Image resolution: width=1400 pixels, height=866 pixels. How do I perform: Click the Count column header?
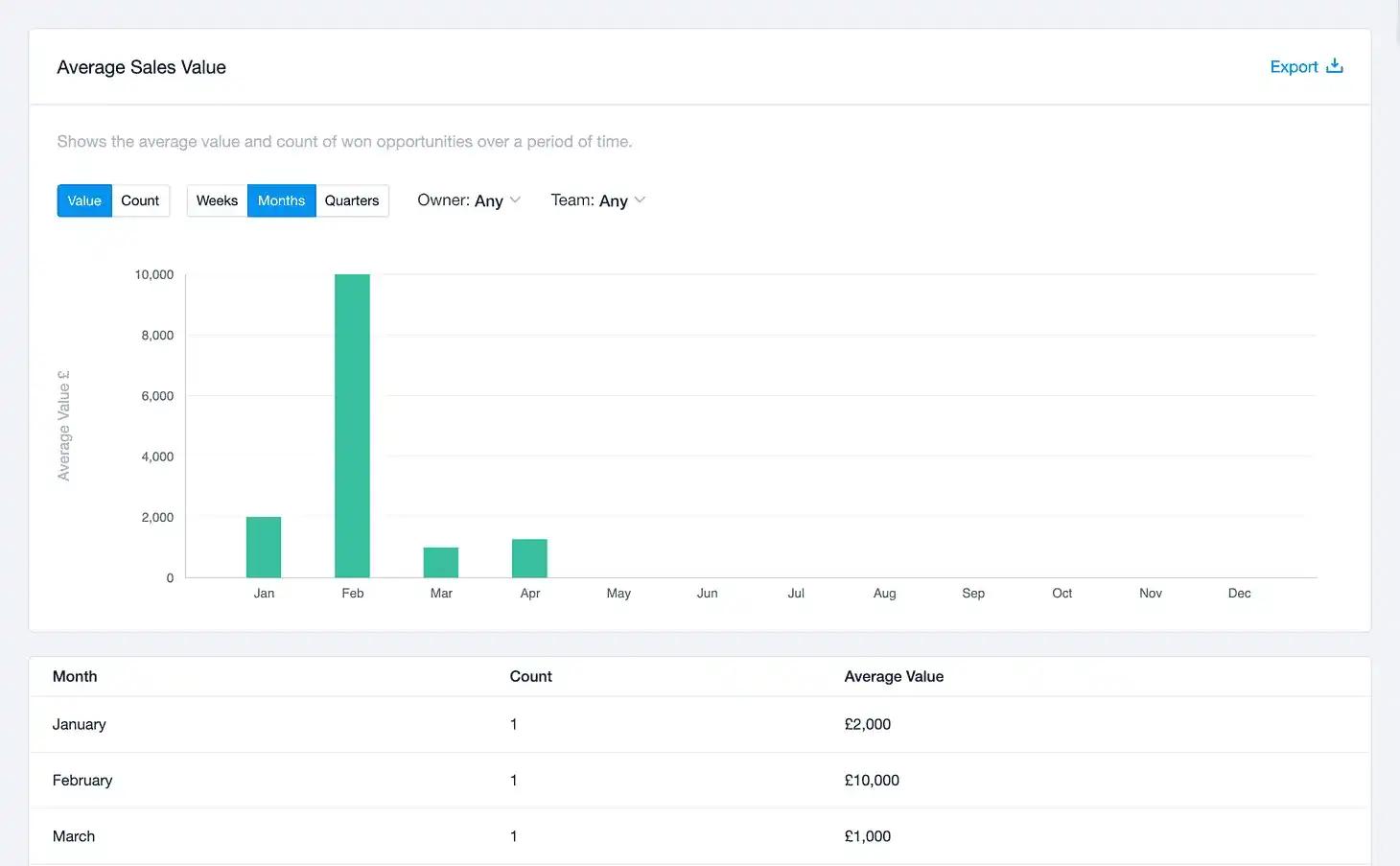pos(530,676)
